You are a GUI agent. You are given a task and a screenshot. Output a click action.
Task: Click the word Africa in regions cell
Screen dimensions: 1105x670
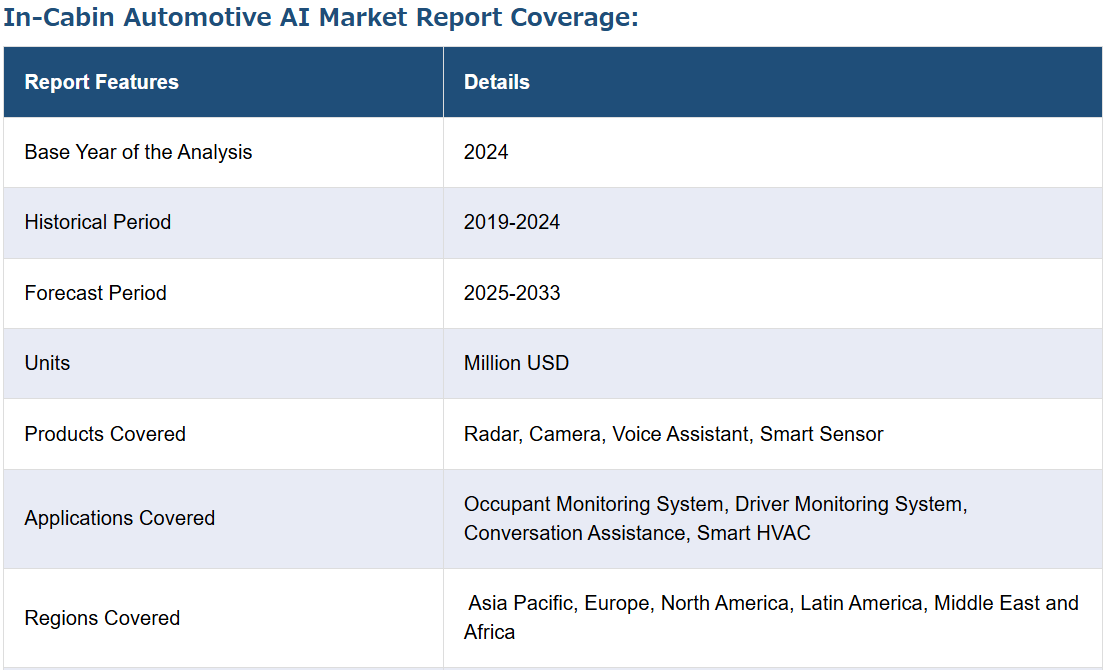[489, 632]
